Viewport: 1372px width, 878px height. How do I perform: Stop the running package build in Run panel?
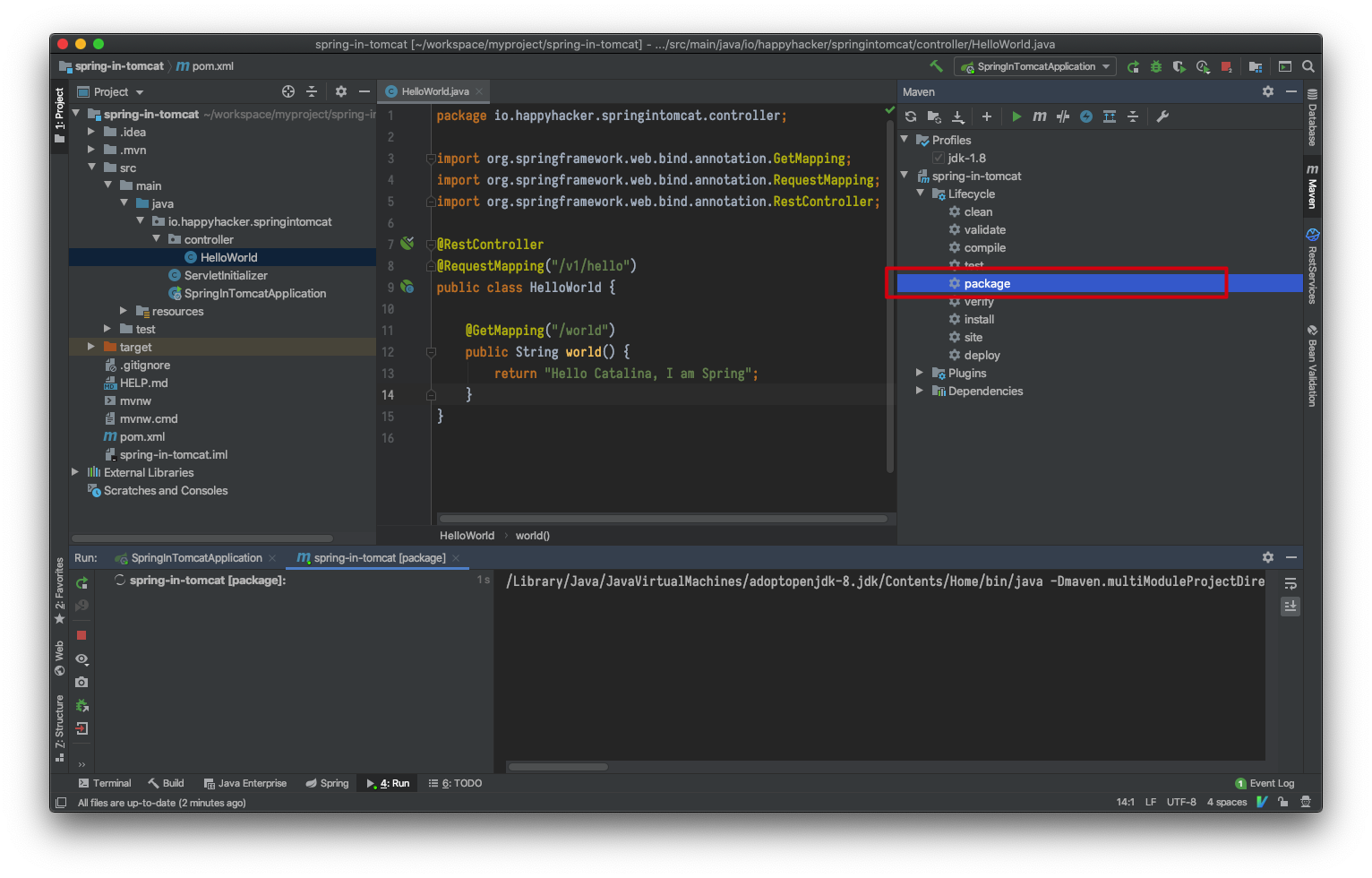(x=81, y=635)
